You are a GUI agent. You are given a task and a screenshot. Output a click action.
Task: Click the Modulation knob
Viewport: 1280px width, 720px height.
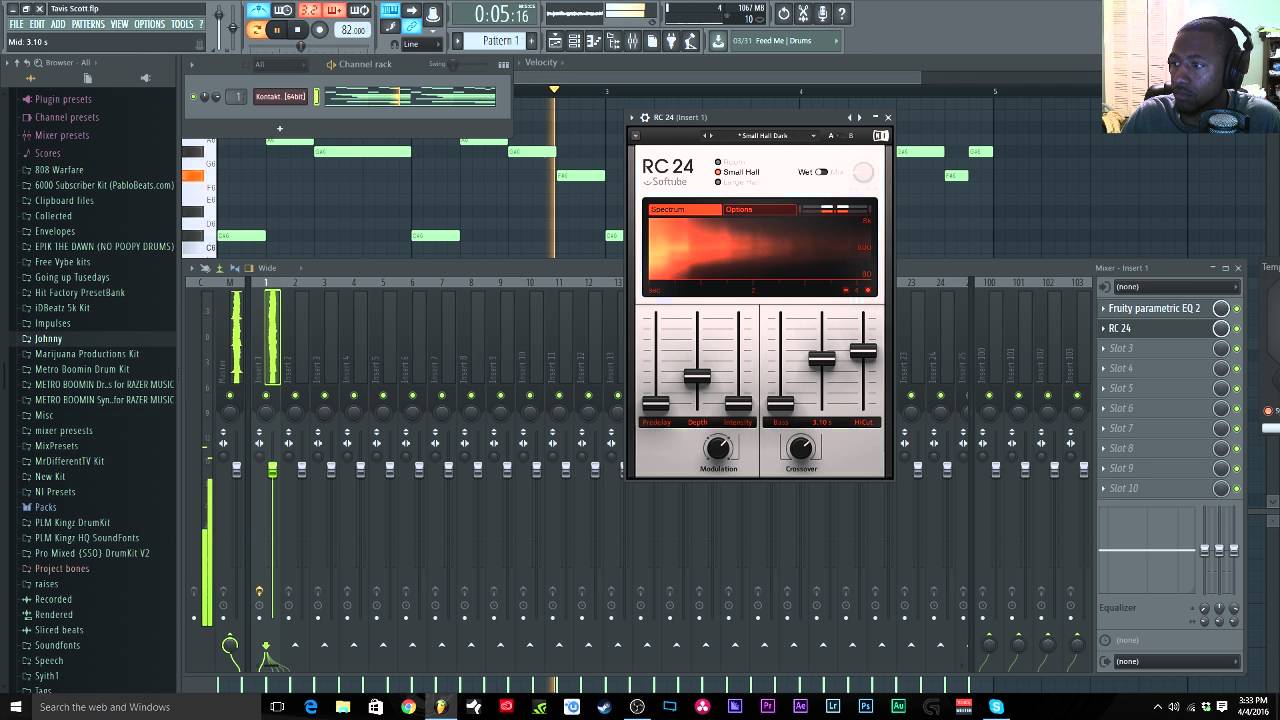pos(718,447)
